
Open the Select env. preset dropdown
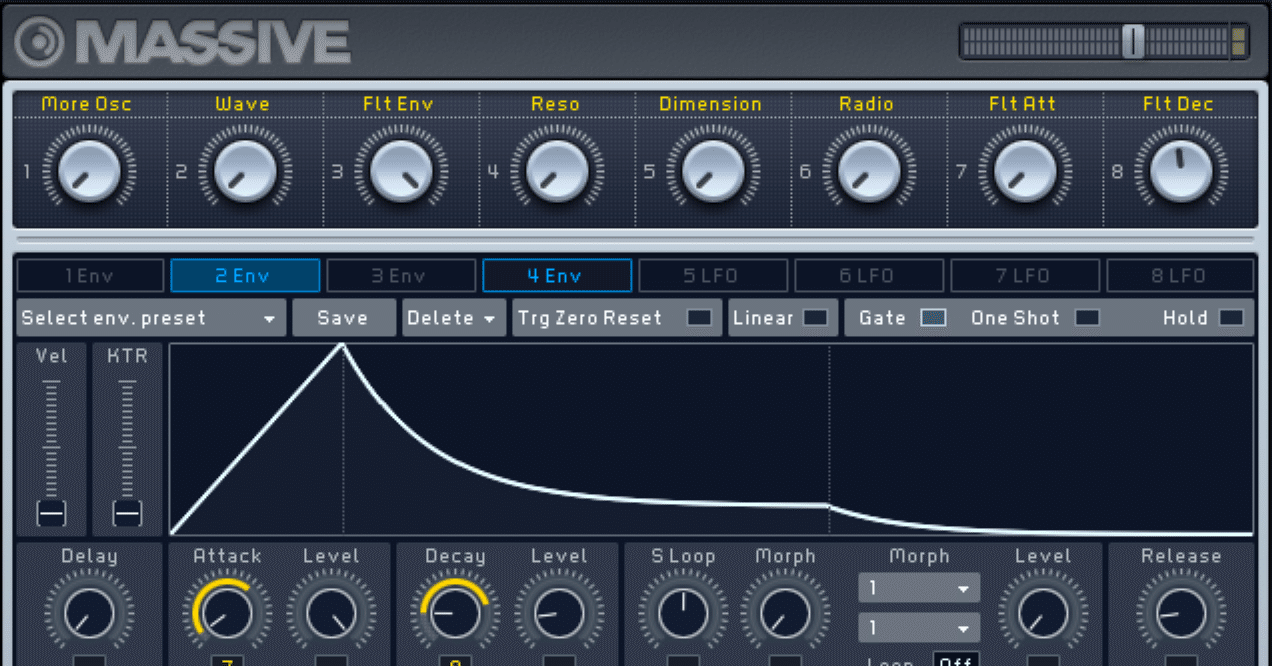pos(151,318)
